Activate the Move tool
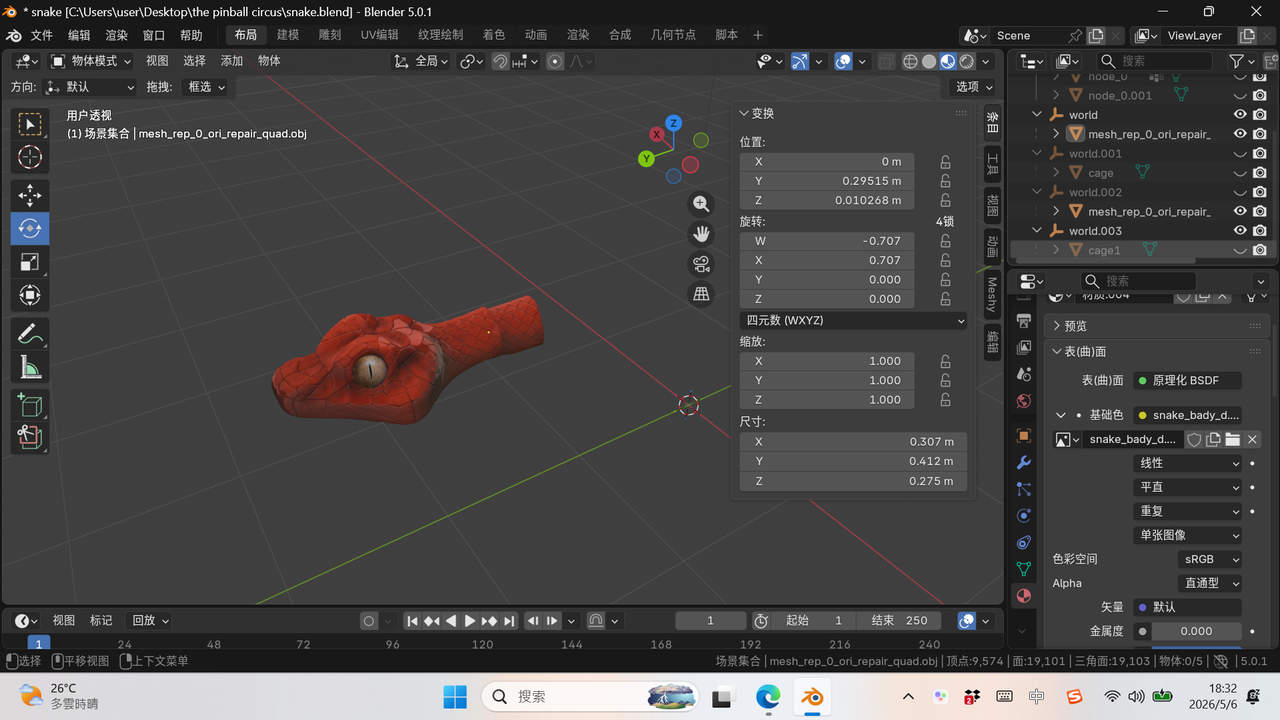Viewport: 1280px width, 720px height. [x=30, y=195]
